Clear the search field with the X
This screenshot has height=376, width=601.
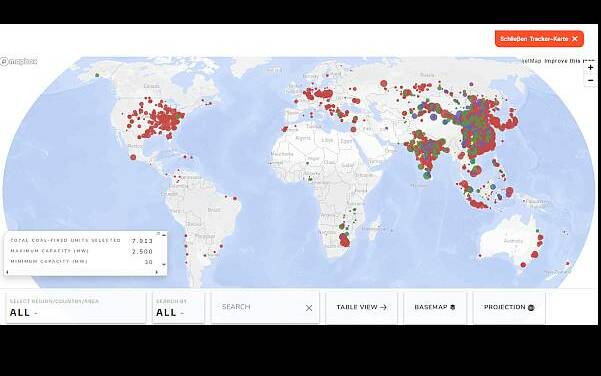pos(309,308)
